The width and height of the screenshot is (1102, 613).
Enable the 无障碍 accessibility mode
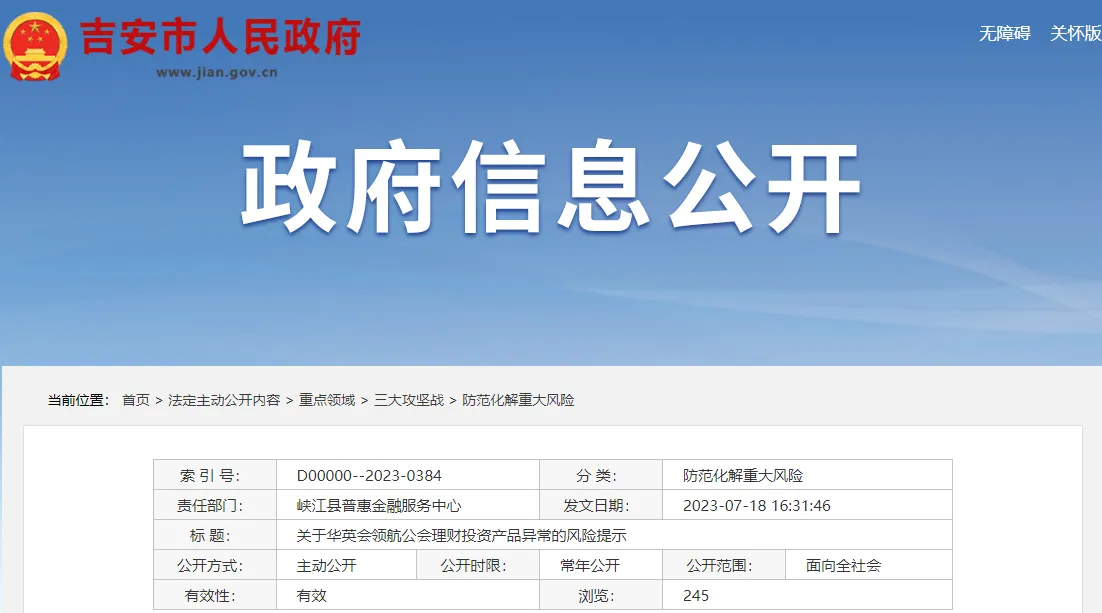tap(1004, 33)
